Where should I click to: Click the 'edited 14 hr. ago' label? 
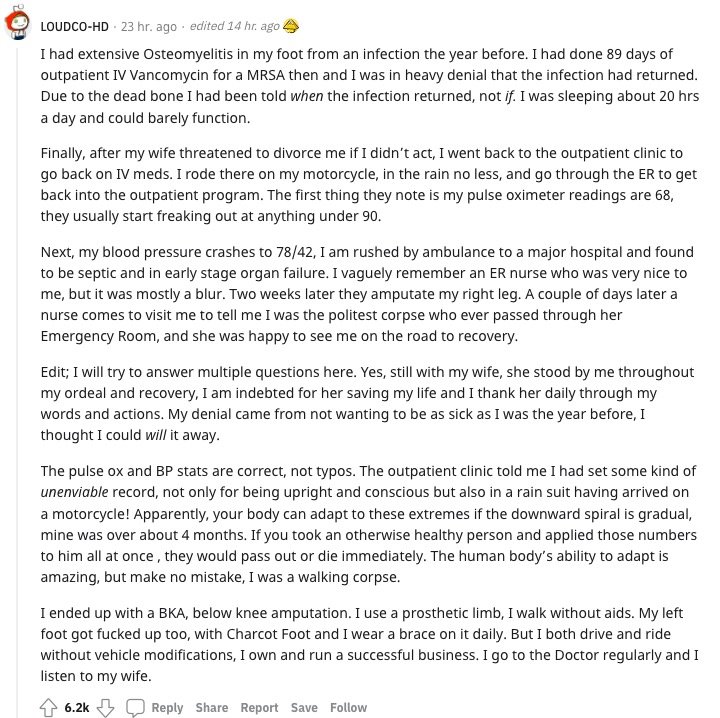pos(235,26)
